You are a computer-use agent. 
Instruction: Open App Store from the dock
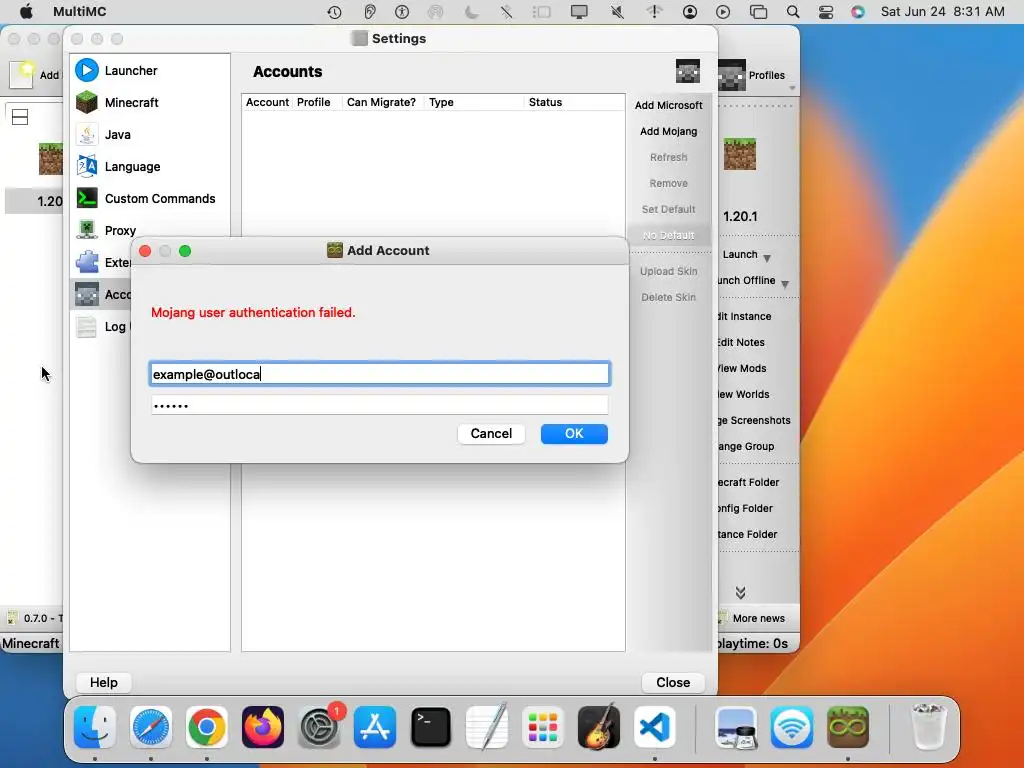point(375,727)
